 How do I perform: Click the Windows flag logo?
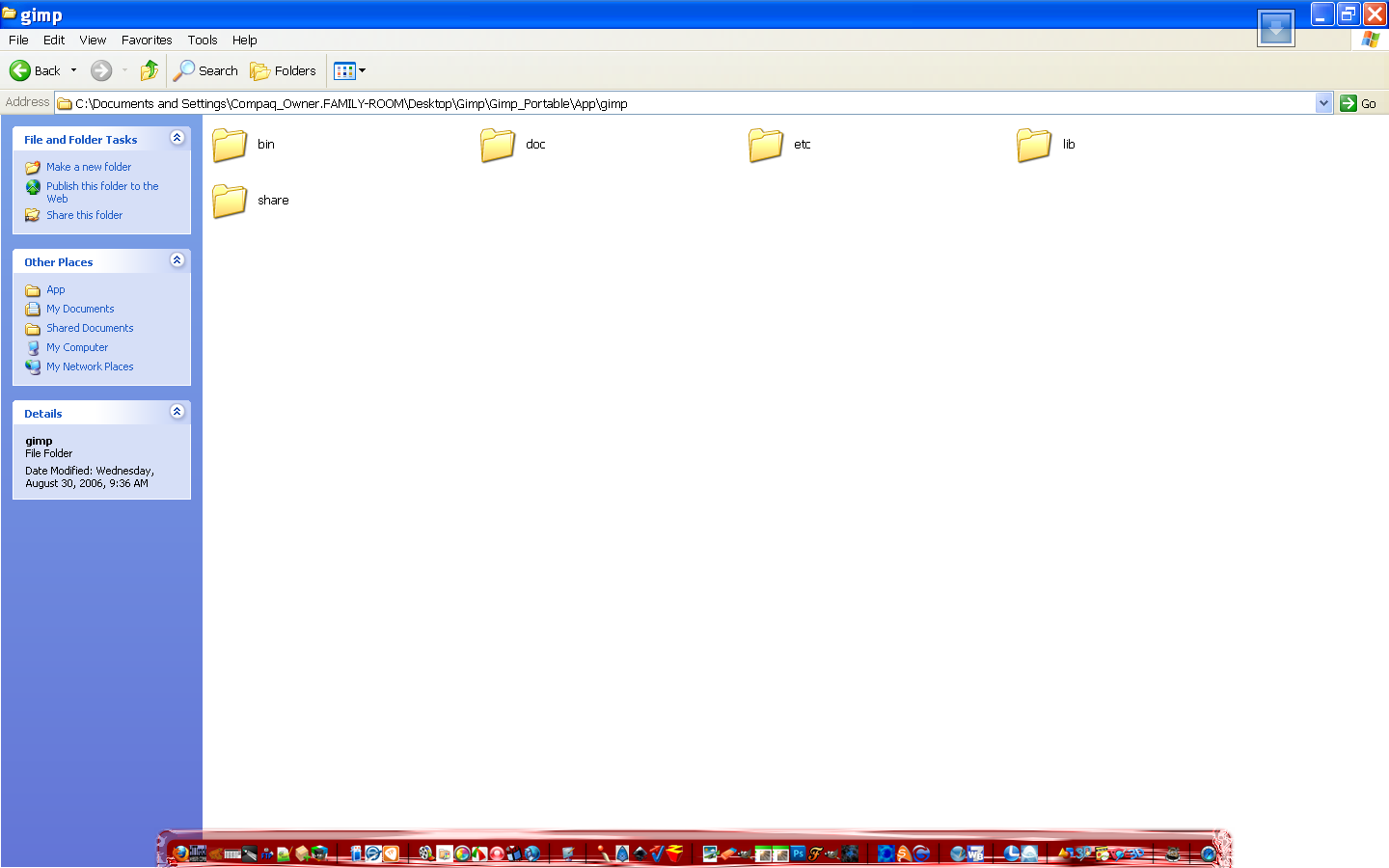click(1370, 40)
